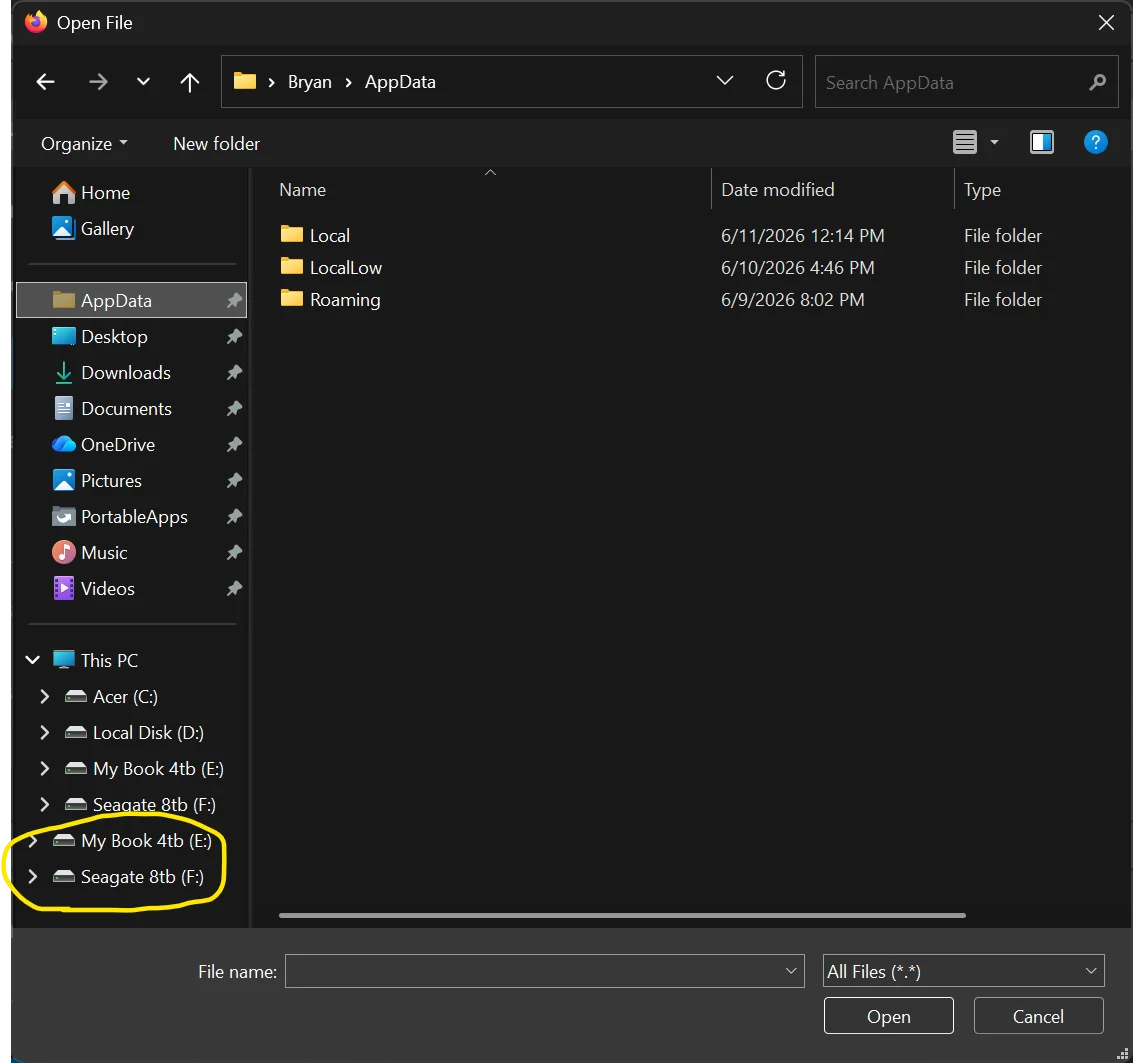Go up one folder level
Viewport: 1133px width, 1063px height.
pyautogui.click(x=189, y=82)
